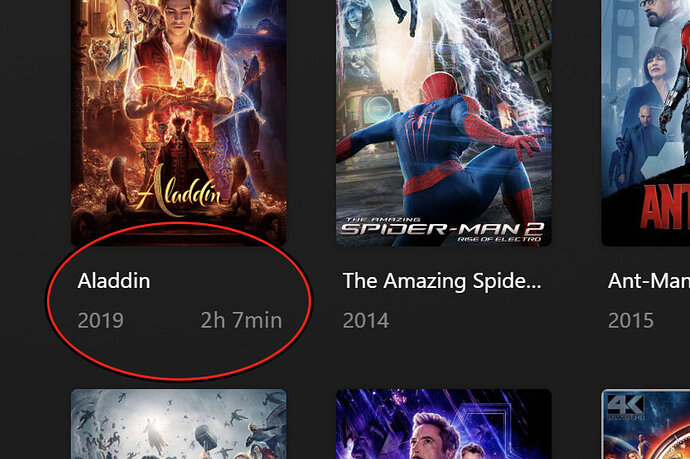This screenshot has height=459, width=690.
Task: Click the Ant-Man title label
Action: pos(649,281)
